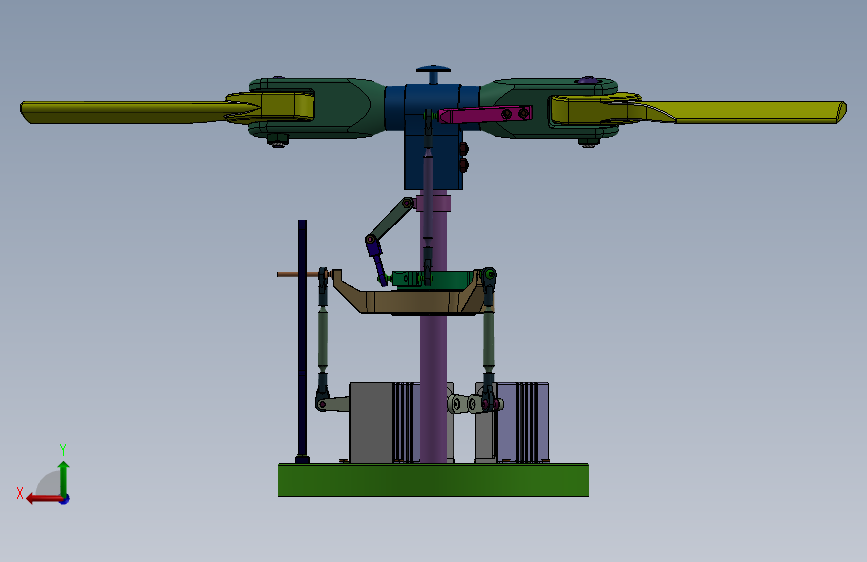
Task: Select the green upper scissor link arm
Action: [391, 220]
